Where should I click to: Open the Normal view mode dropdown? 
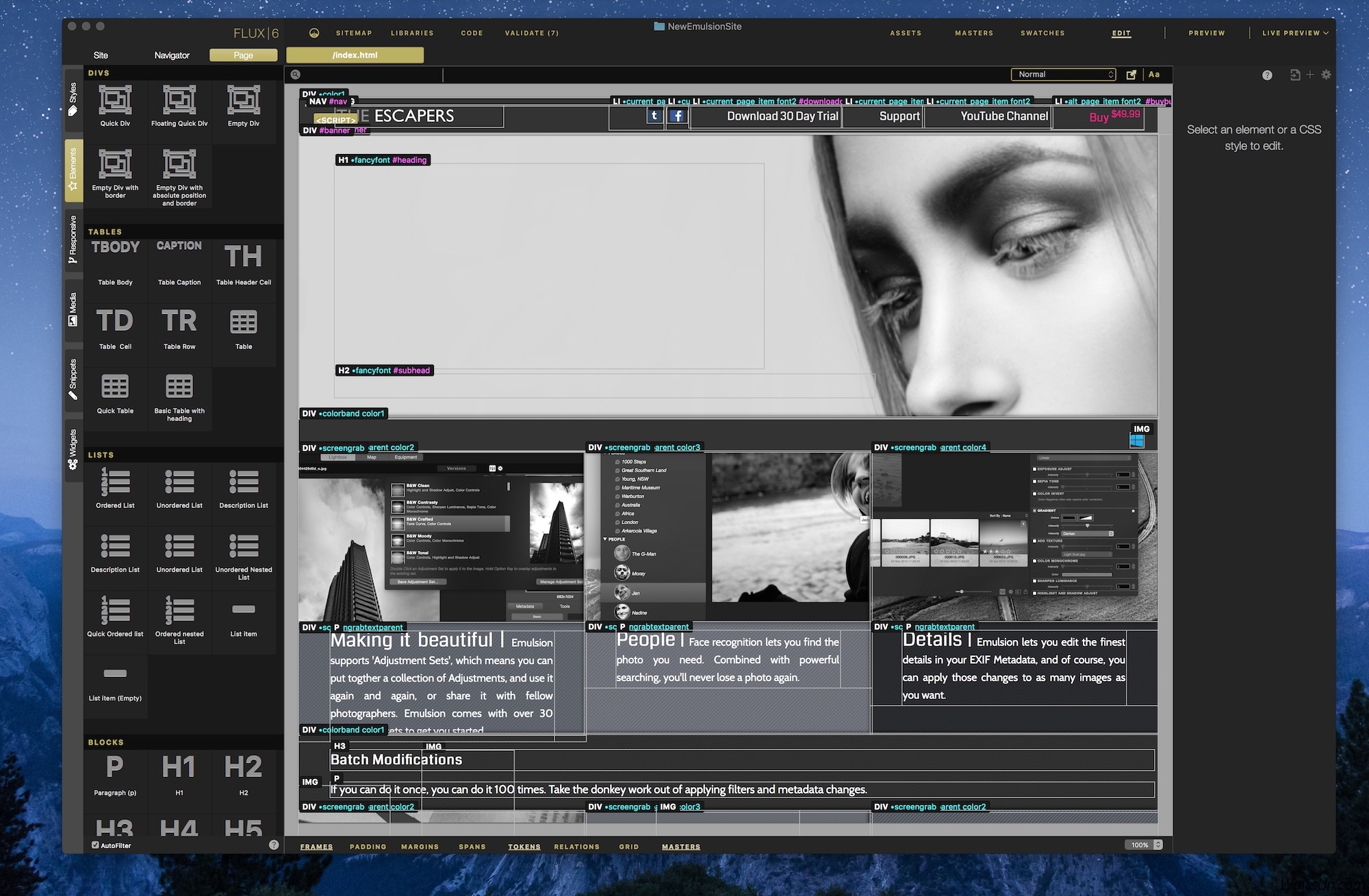click(1063, 75)
